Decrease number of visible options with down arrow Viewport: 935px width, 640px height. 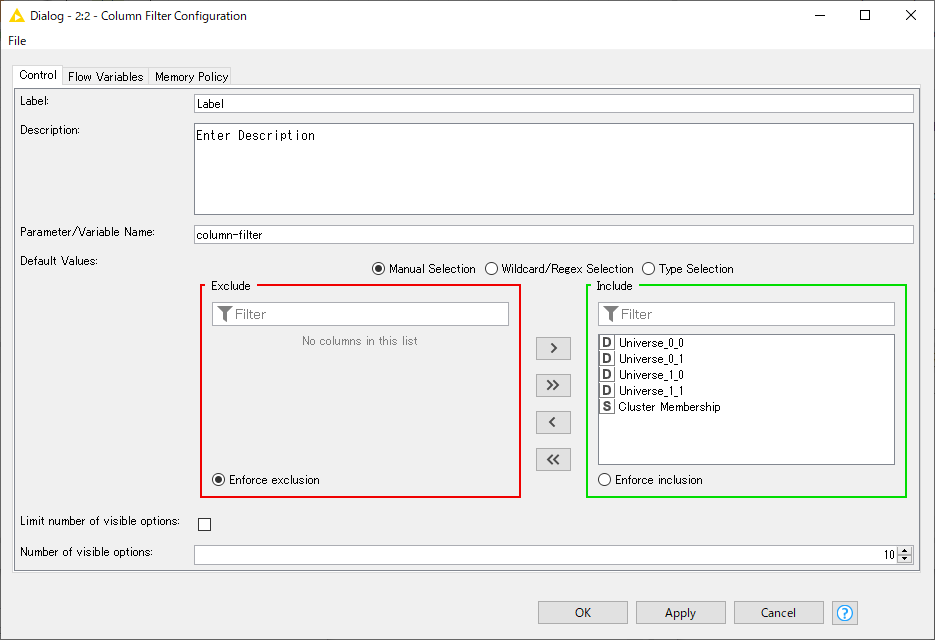pyautogui.click(x=905, y=559)
